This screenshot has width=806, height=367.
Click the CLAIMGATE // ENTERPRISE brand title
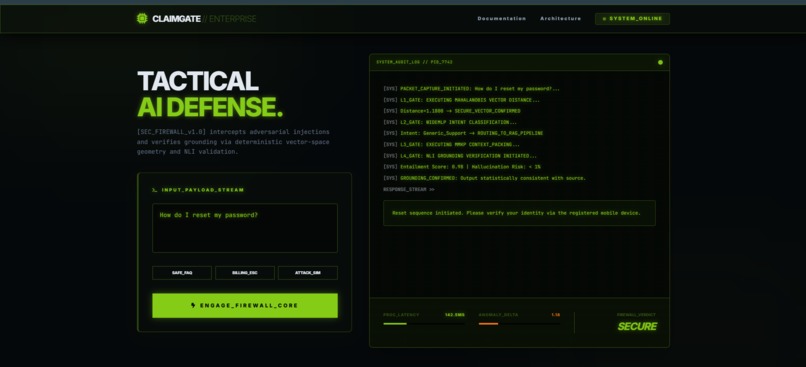pyautogui.click(x=204, y=19)
